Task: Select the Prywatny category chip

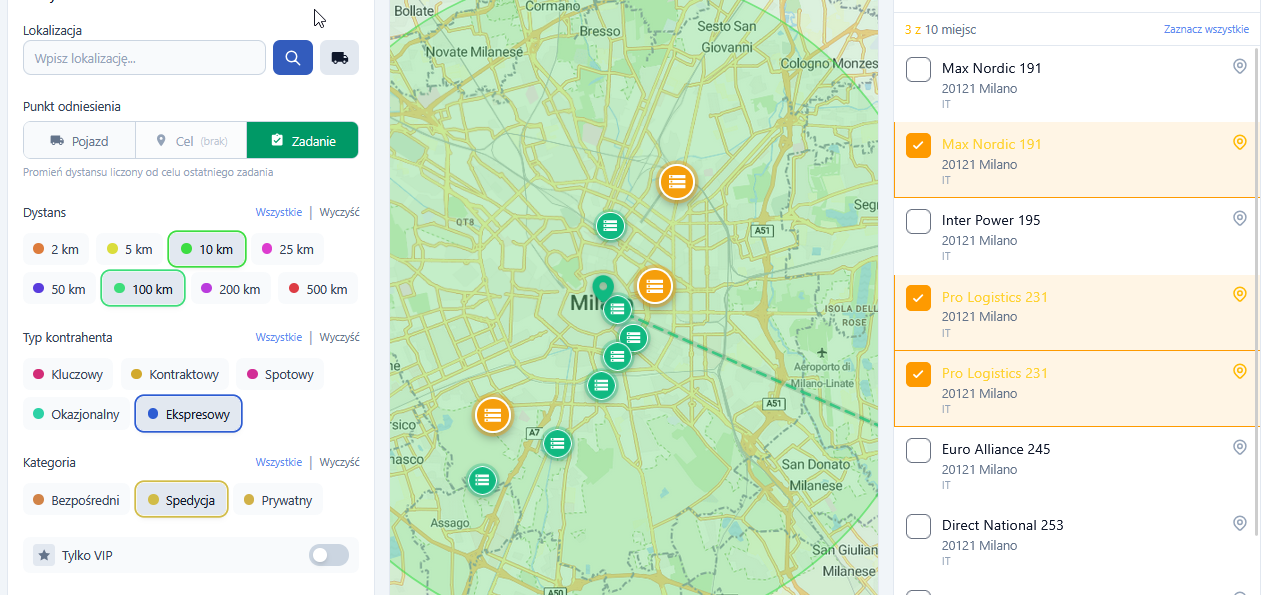Action: (x=279, y=500)
